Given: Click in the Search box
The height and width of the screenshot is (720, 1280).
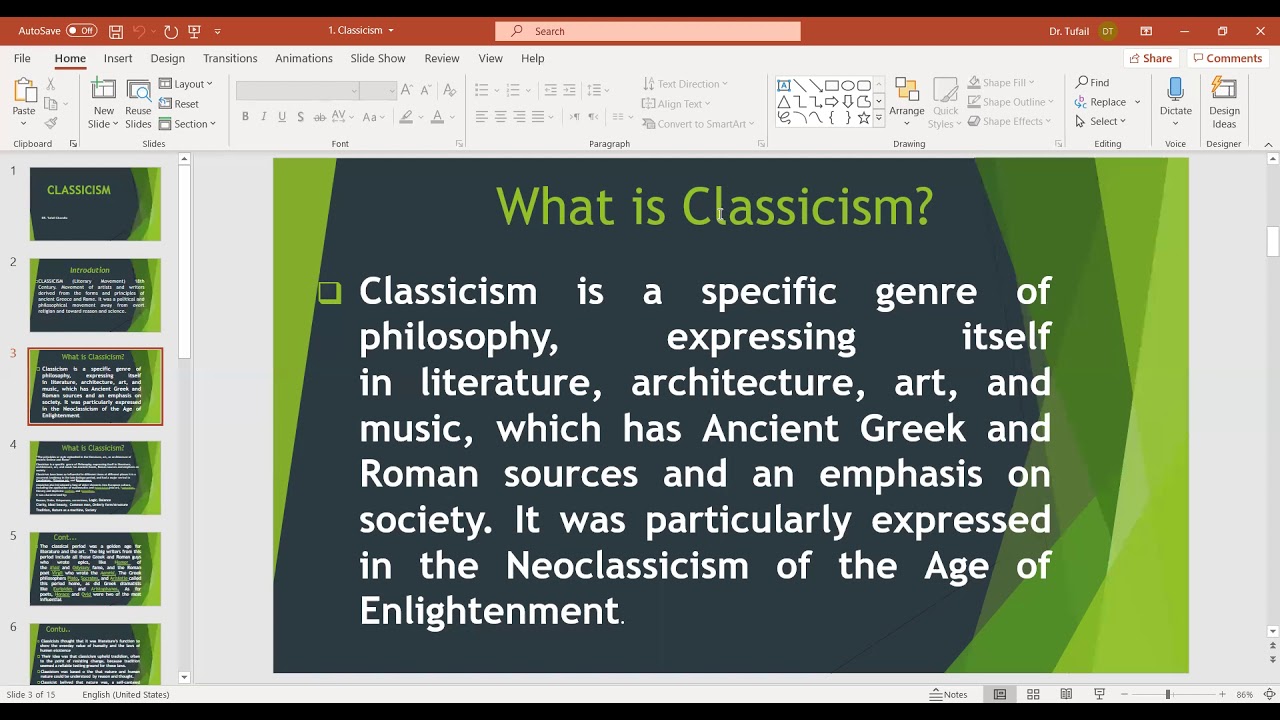Looking at the screenshot, I should [648, 31].
